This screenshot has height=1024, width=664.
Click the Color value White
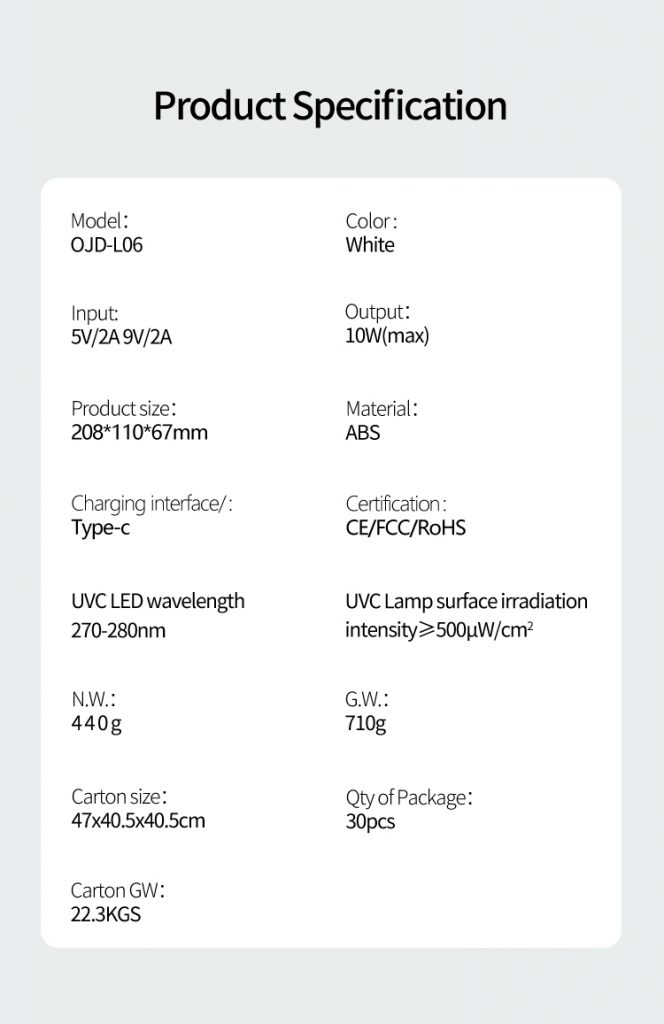tap(370, 245)
